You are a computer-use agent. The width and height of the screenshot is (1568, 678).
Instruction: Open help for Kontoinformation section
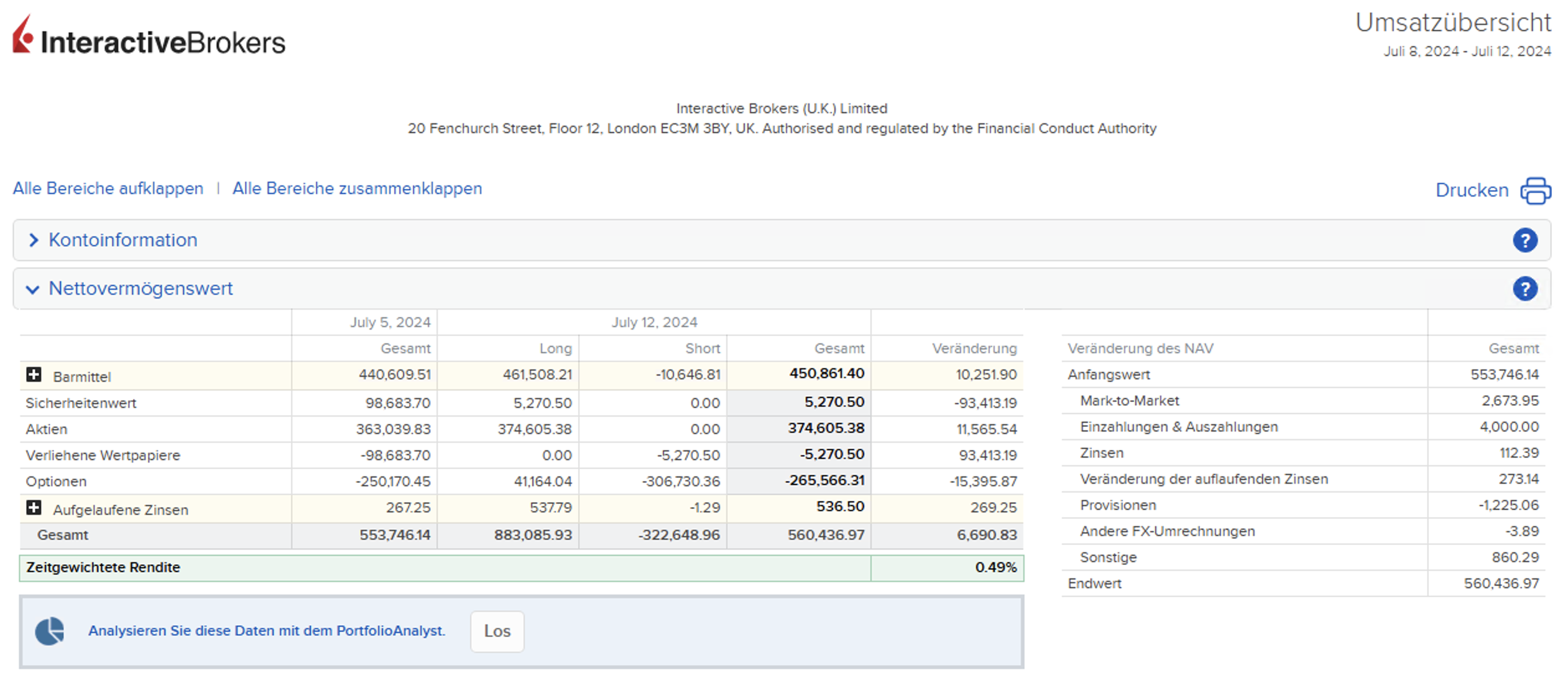tap(1524, 240)
